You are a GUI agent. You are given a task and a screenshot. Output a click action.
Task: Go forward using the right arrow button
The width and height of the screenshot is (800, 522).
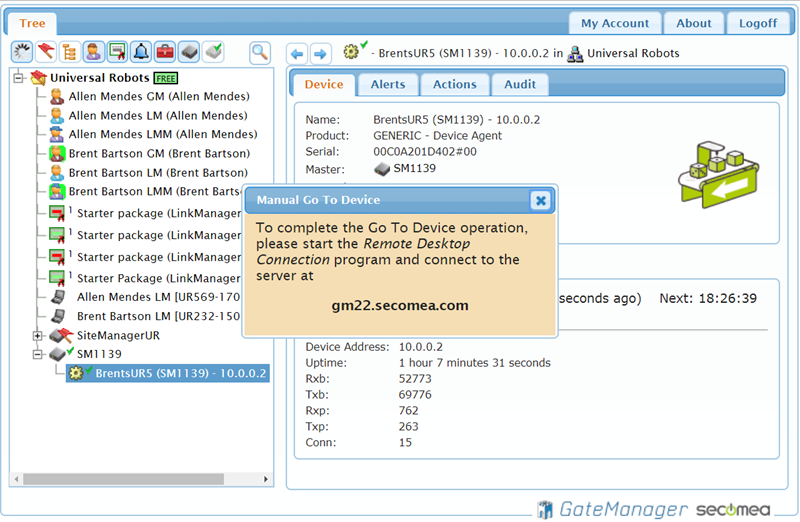point(320,53)
